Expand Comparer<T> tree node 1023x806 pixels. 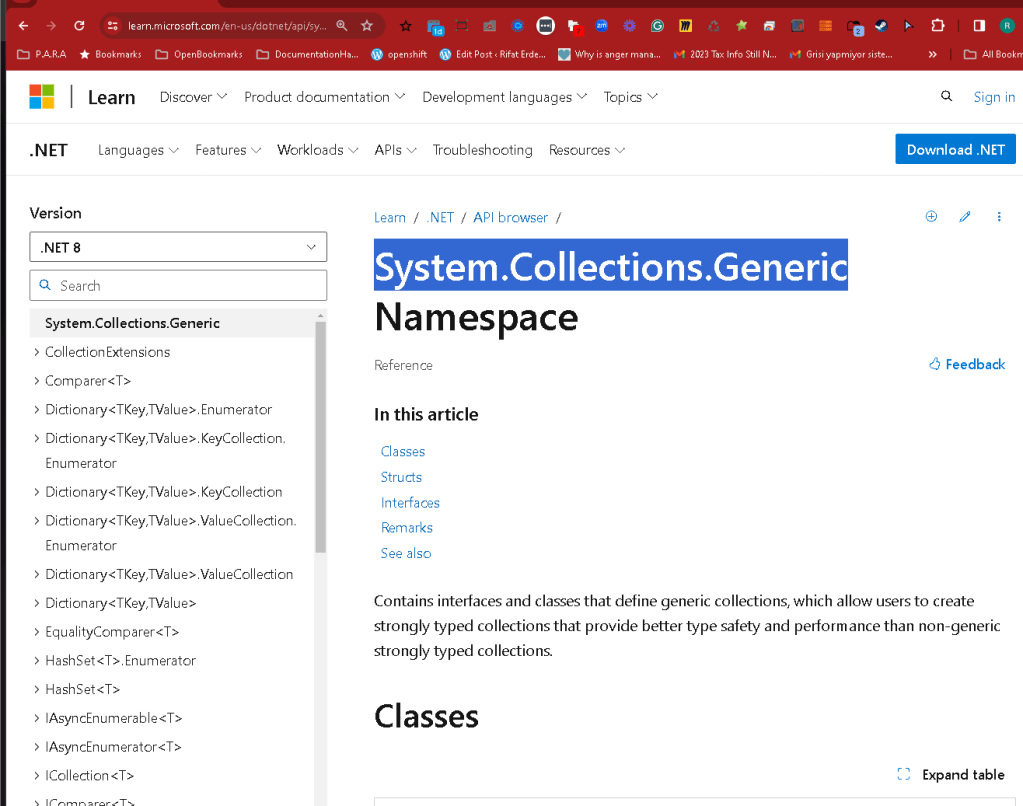click(x=36, y=380)
